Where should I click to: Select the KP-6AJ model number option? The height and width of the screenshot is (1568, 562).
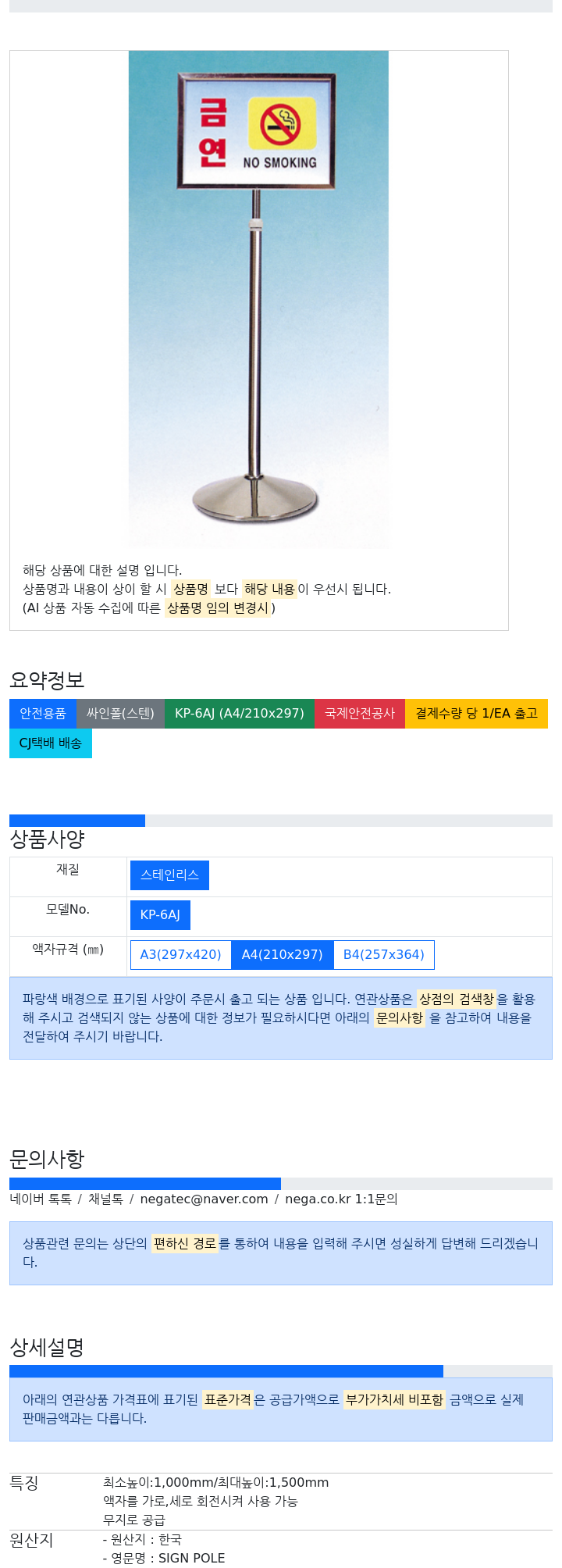160,915
